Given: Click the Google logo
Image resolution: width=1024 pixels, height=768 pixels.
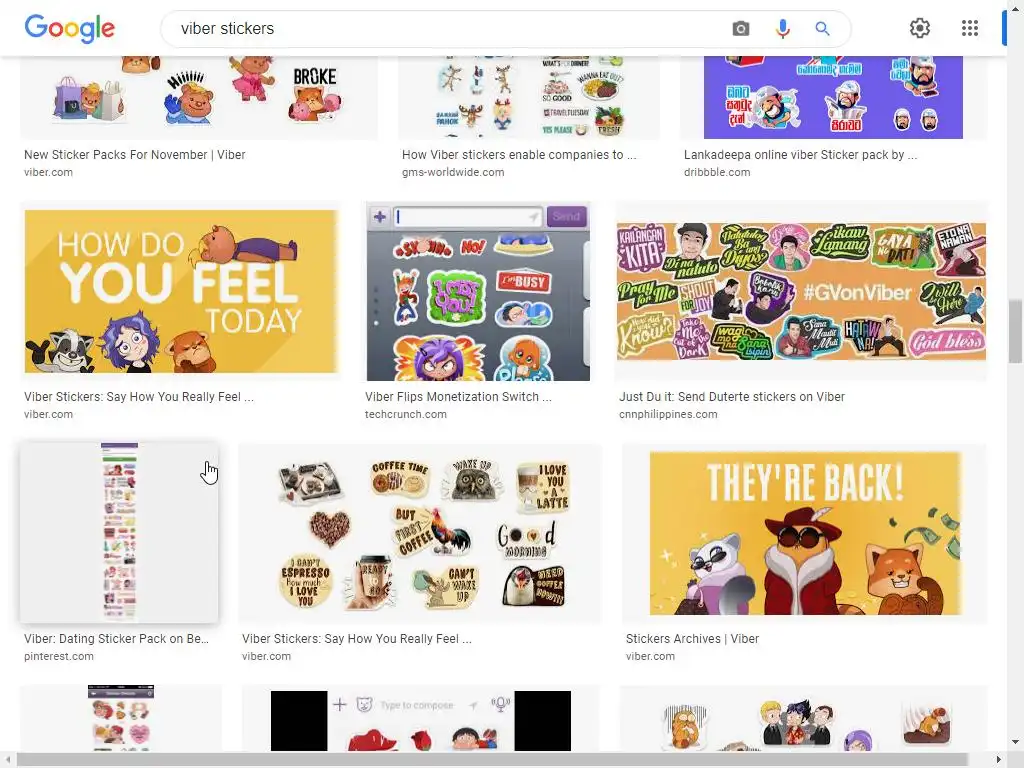Looking at the screenshot, I should click(69, 29).
